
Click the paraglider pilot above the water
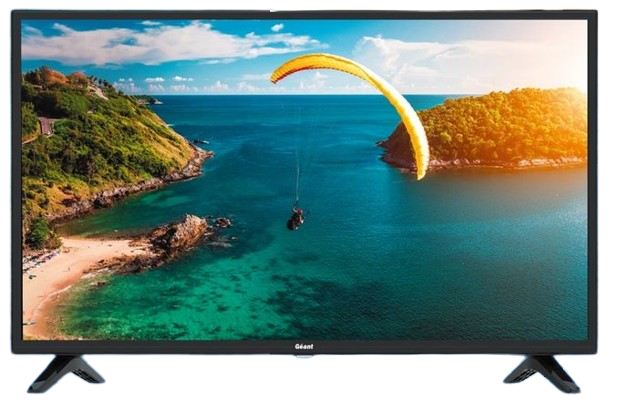pos(297,218)
